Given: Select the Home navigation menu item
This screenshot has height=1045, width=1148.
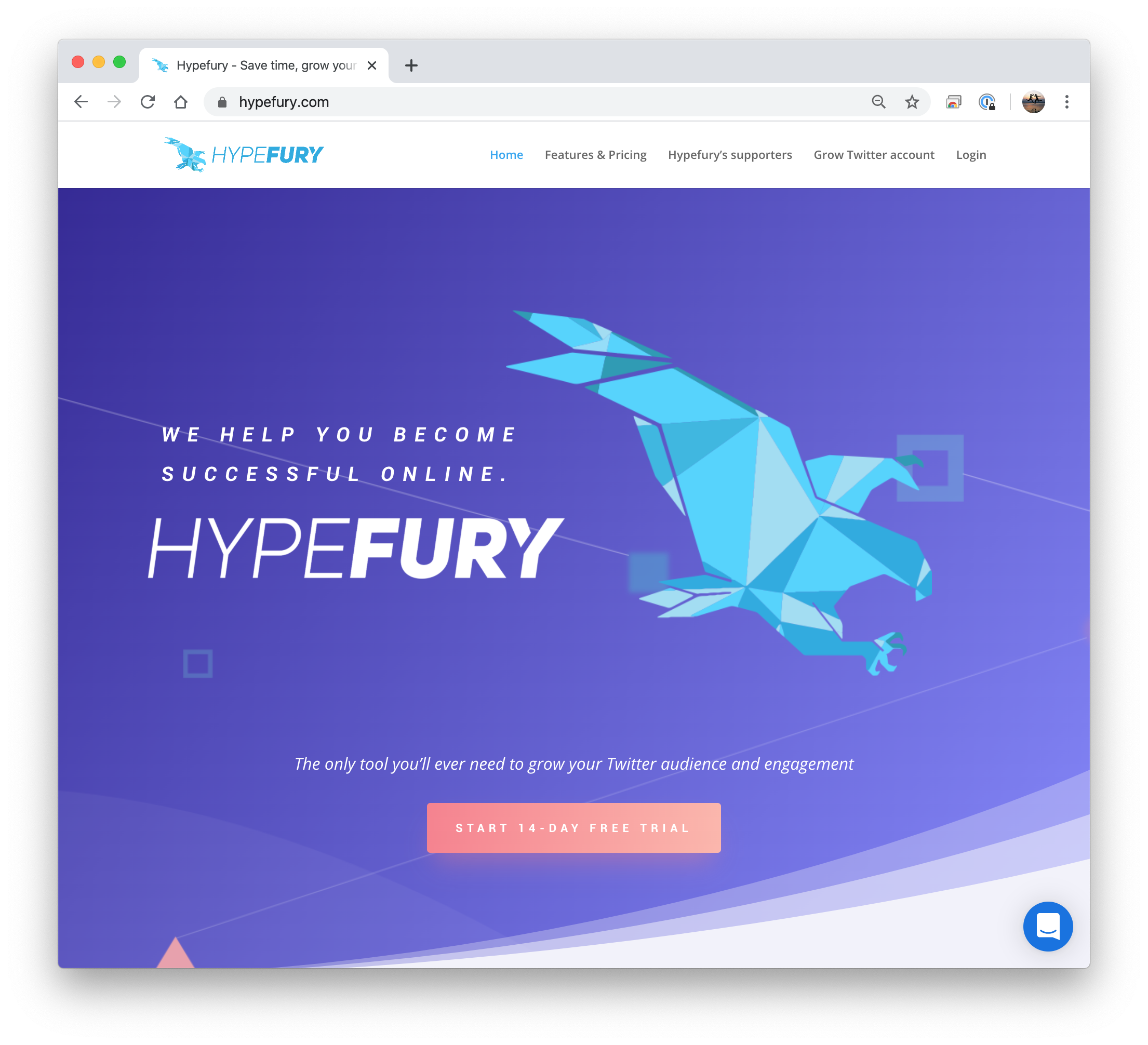Looking at the screenshot, I should click(506, 154).
